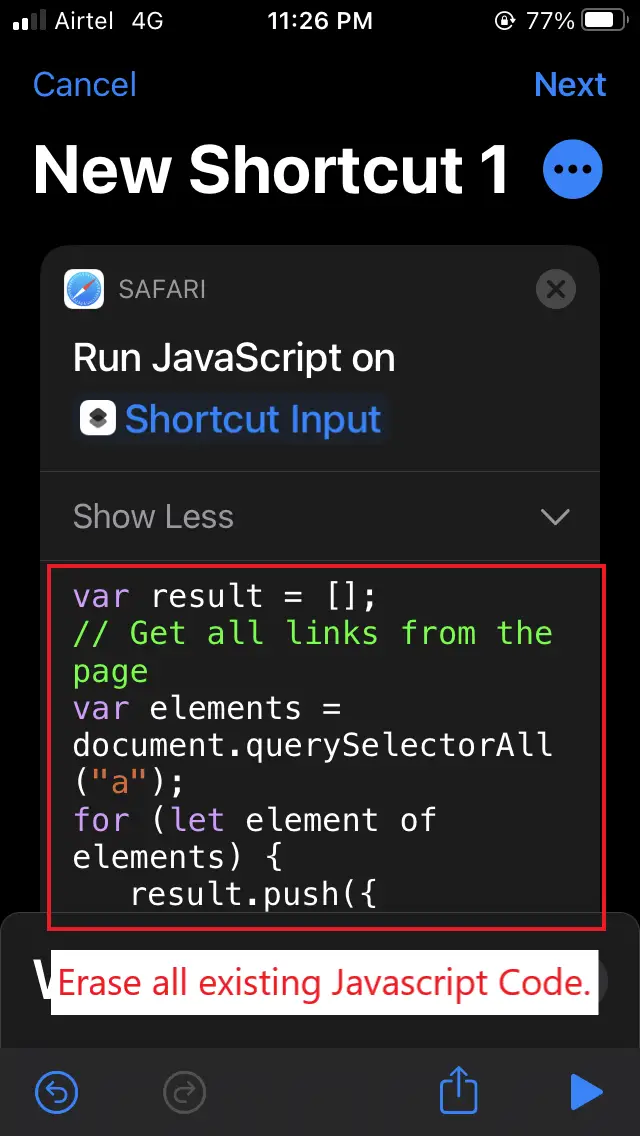Tap the Airtel signal bars icon
This screenshot has width=640, height=1136.
point(29,21)
